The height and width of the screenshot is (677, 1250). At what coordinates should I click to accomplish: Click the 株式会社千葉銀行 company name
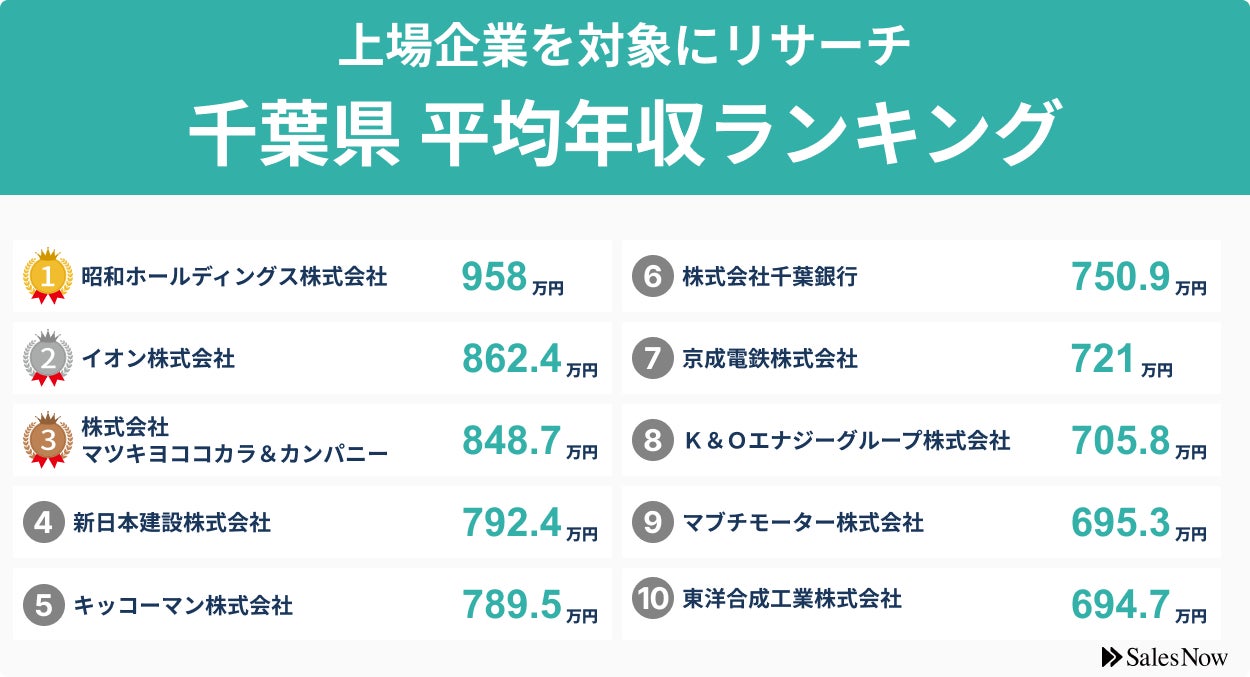[769, 277]
